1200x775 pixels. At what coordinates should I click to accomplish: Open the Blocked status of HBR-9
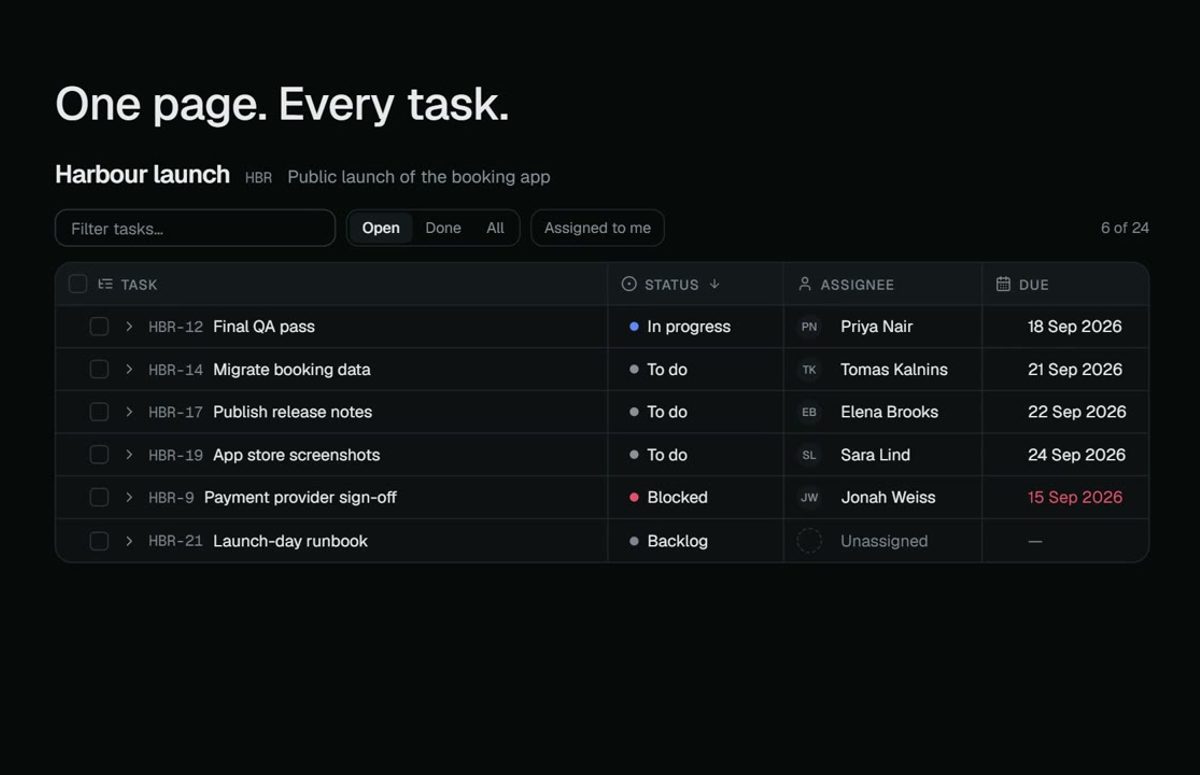(x=668, y=497)
